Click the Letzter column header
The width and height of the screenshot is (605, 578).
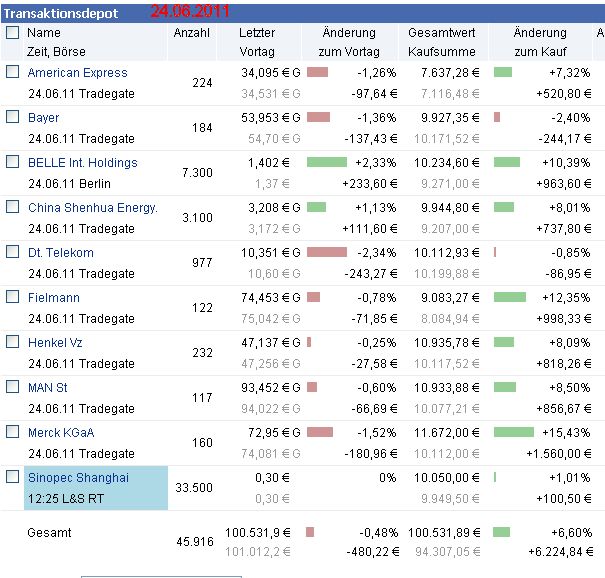pyautogui.click(x=257, y=33)
